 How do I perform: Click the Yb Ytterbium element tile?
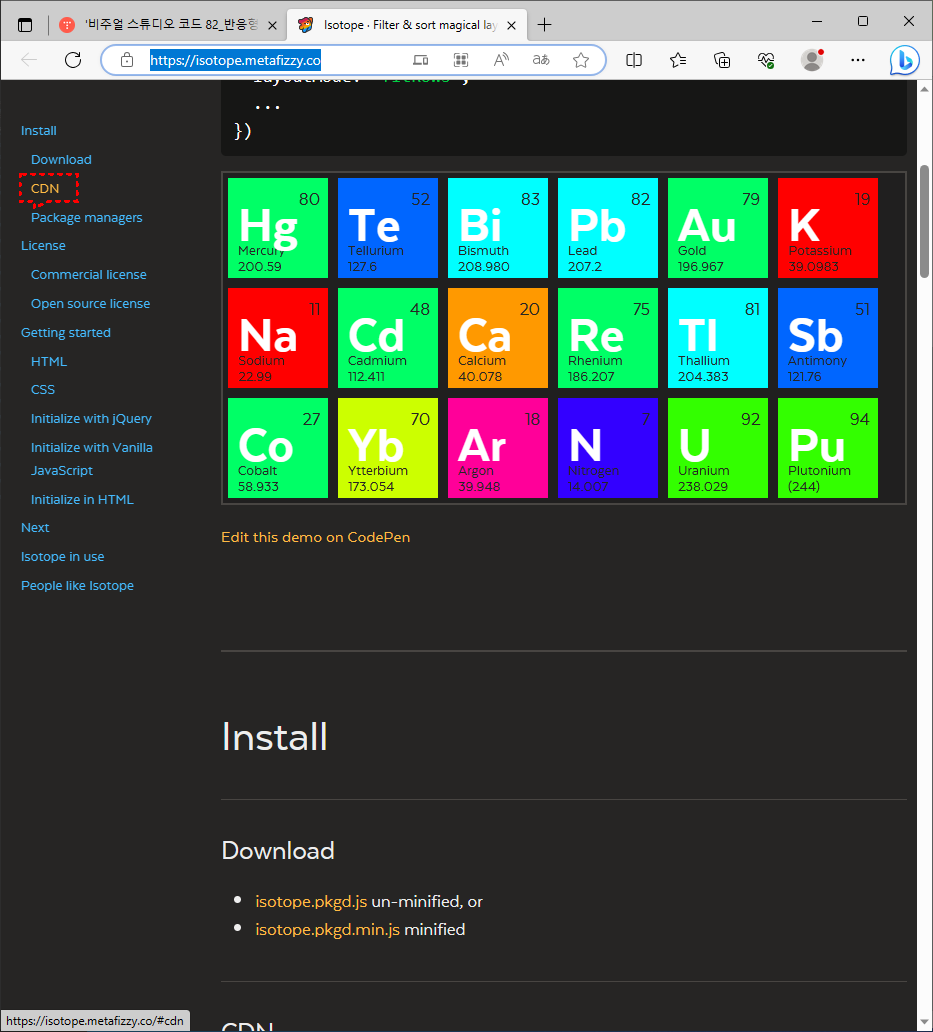pyautogui.click(x=388, y=448)
